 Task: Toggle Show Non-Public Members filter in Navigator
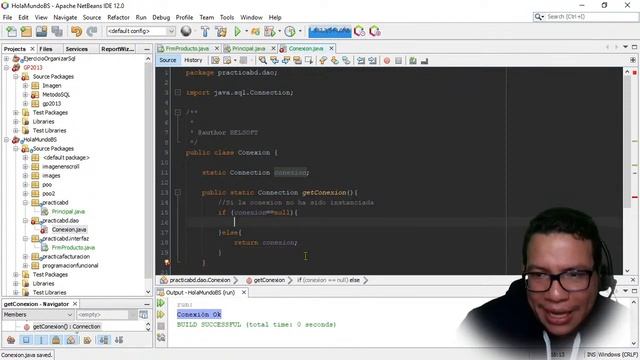(56, 340)
